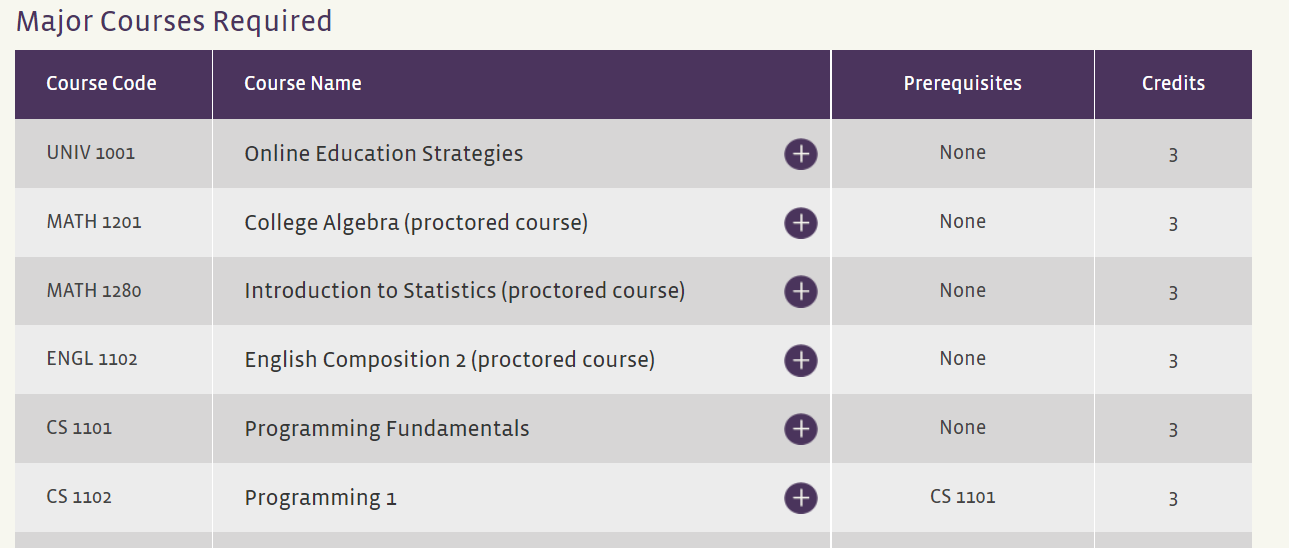1289x548 pixels.
Task: Open plus icon for Introduction to Statistics
Action: point(800,291)
